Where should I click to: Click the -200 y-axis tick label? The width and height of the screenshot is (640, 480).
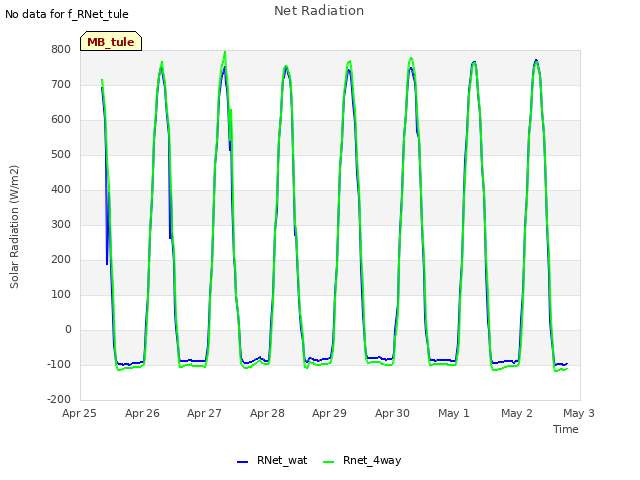point(59,400)
